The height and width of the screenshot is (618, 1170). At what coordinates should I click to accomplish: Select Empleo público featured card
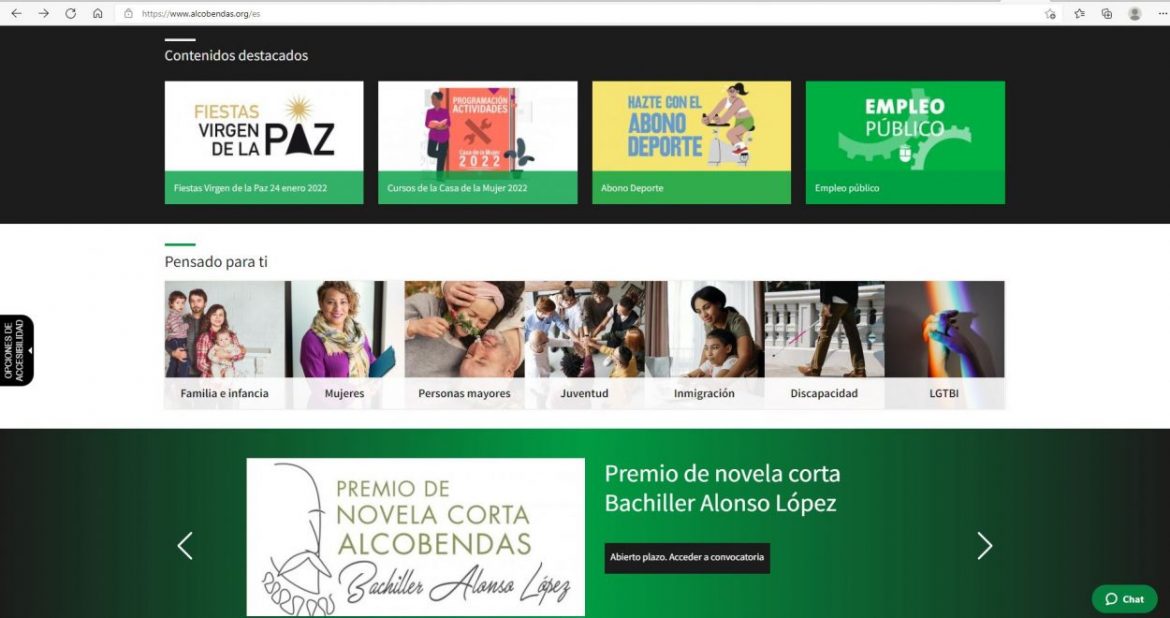click(x=905, y=143)
